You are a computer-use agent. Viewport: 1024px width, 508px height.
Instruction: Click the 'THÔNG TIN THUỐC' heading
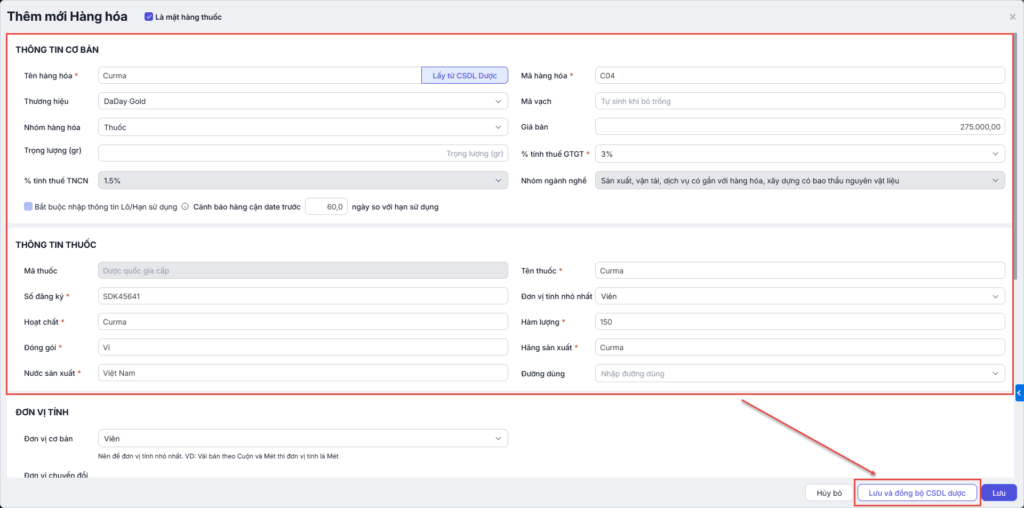(x=56, y=245)
